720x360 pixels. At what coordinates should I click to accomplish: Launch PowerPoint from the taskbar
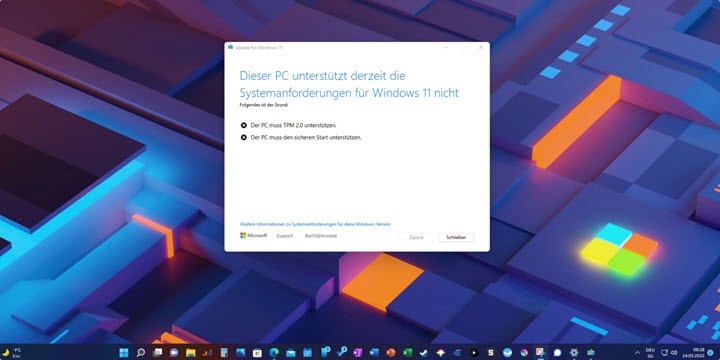391,353
